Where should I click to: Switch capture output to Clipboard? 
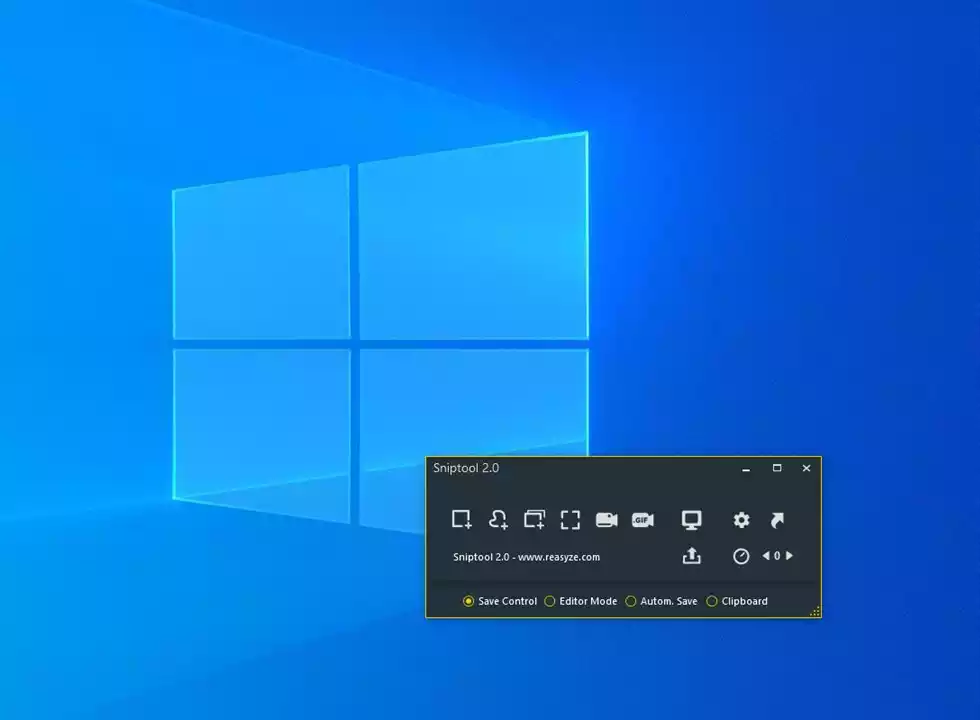click(x=711, y=601)
